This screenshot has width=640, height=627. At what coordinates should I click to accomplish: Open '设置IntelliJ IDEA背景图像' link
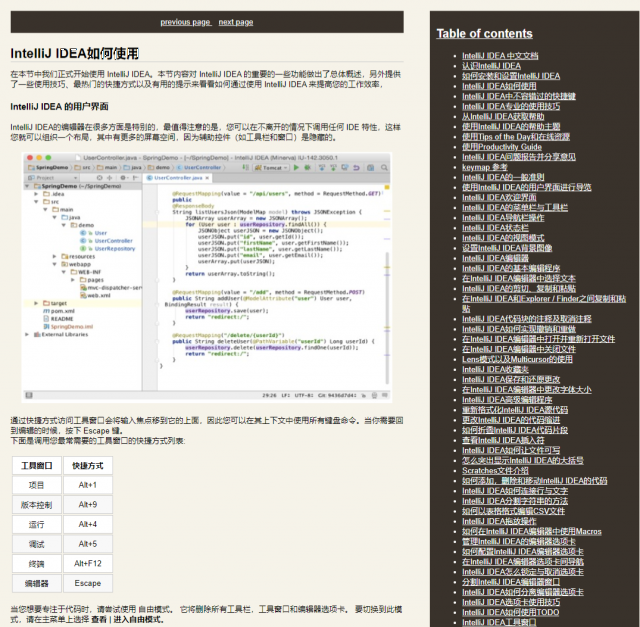click(x=507, y=248)
